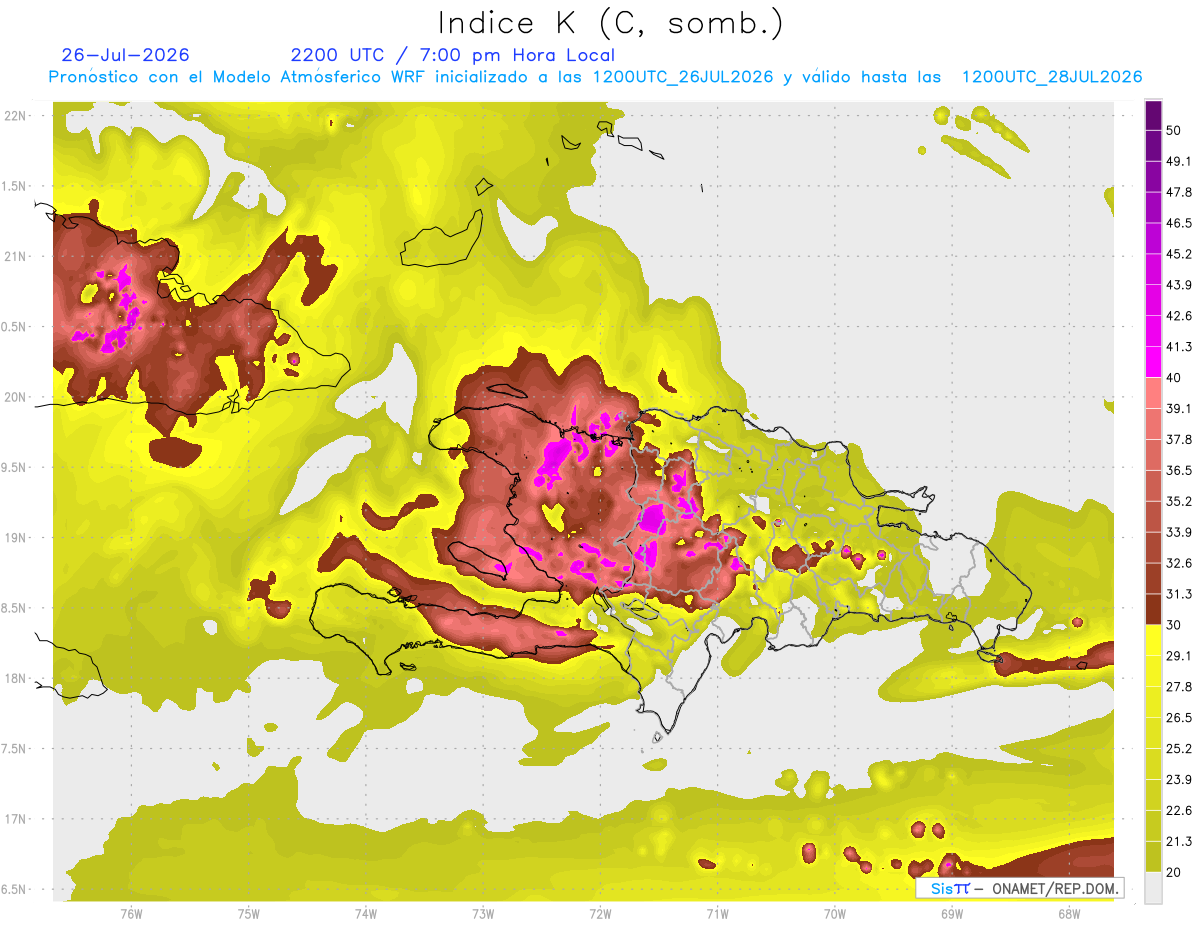This screenshot has height=927, width=1200.
Task: Click the 2200 UTC local time header
Action: tap(452, 55)
